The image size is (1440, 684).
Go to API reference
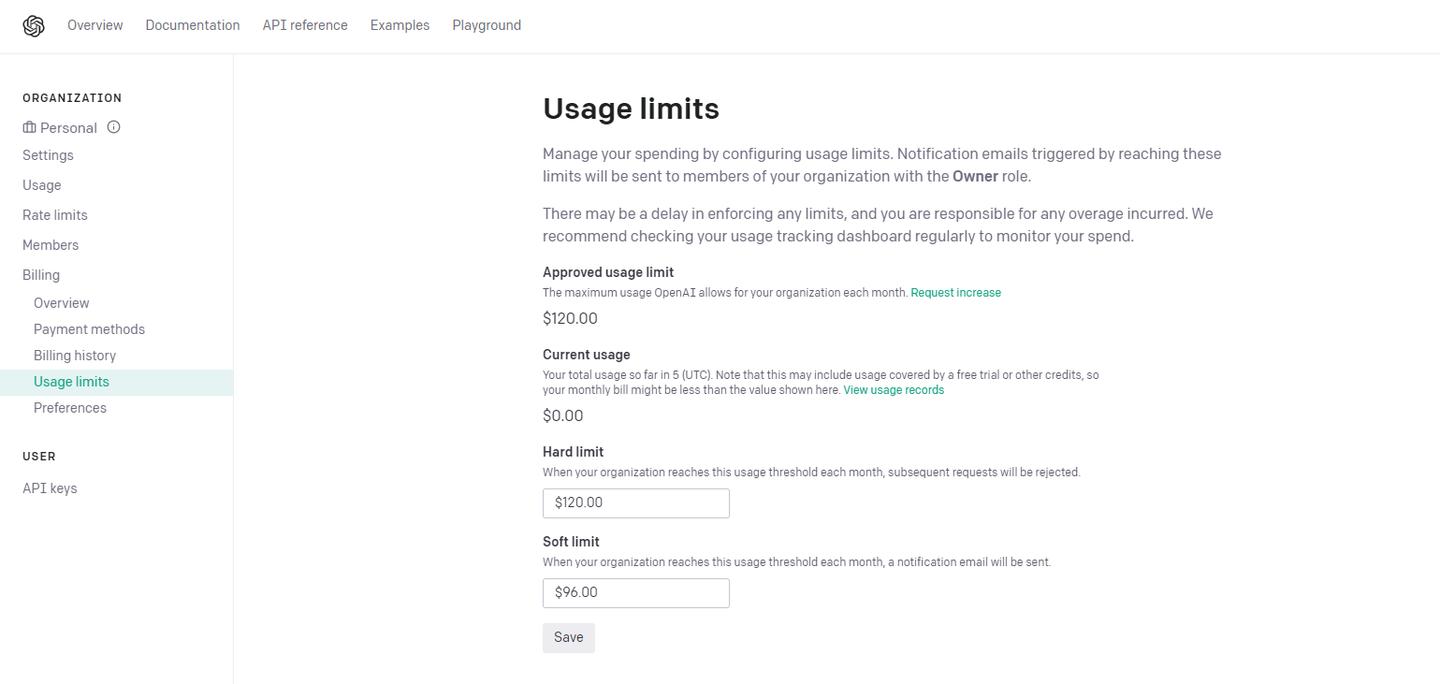(305, 26)
